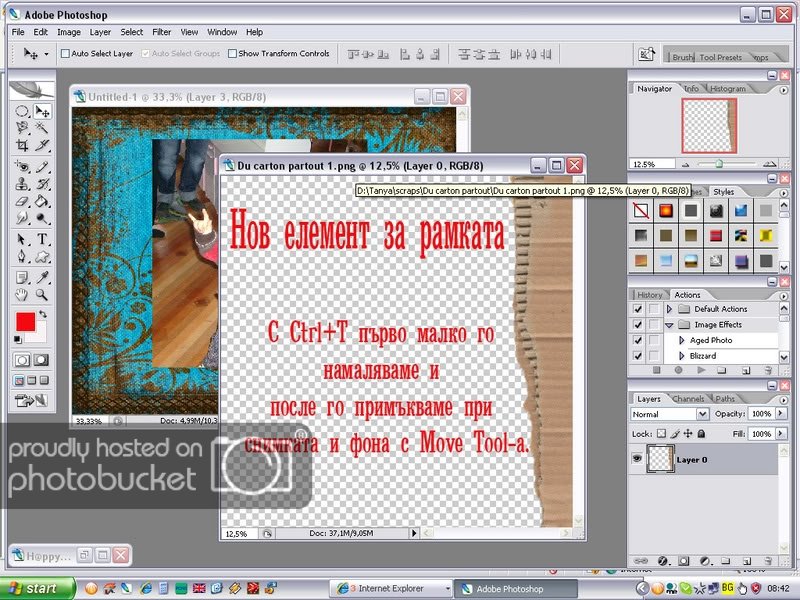Viewport: 800px width, 600px height.
Task: Pick the Crop tool
Action: [22, 145]
